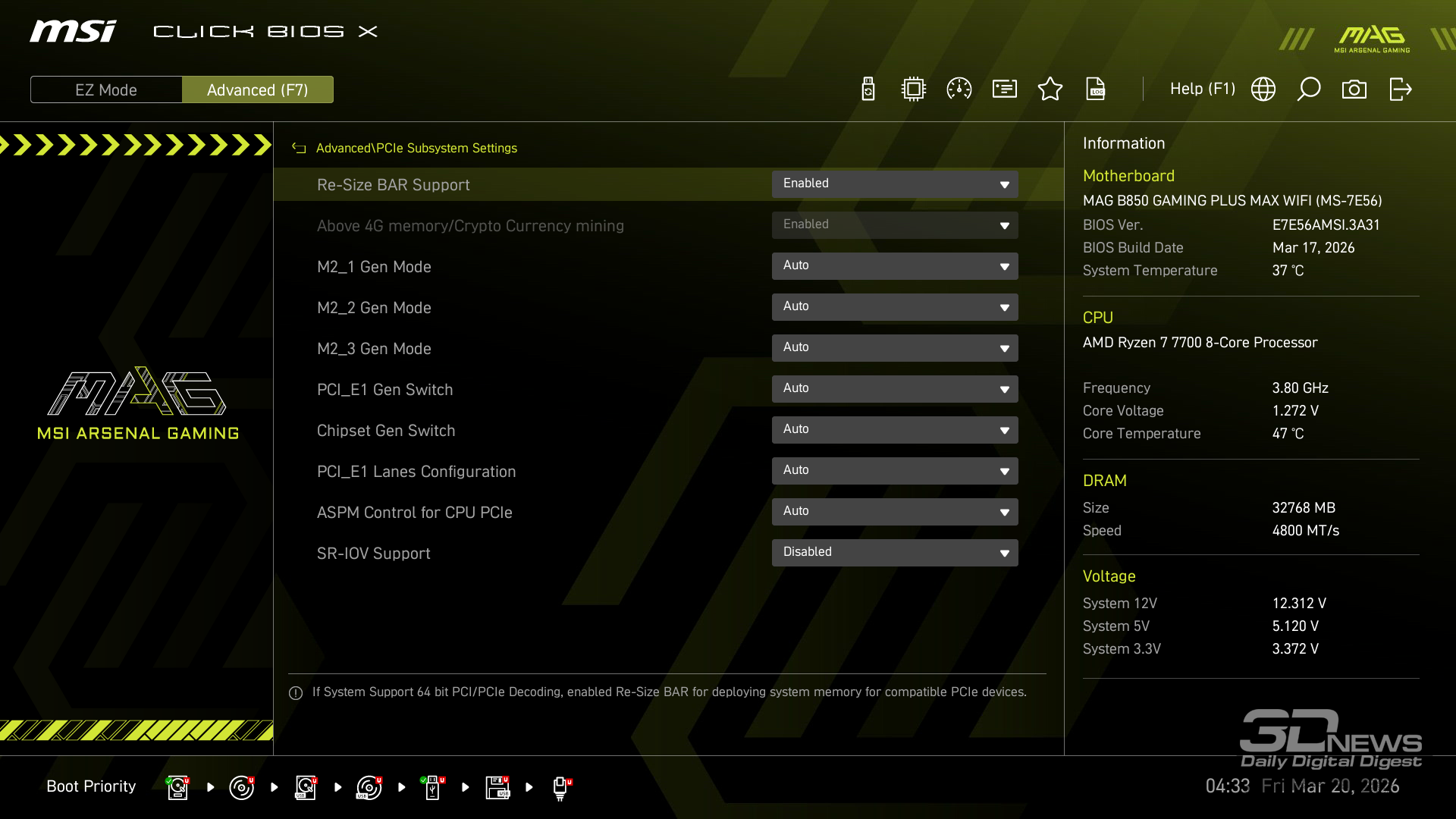Open the LOG file icon
Screen dimensions: 1456x819
[x=1096, y=89]
